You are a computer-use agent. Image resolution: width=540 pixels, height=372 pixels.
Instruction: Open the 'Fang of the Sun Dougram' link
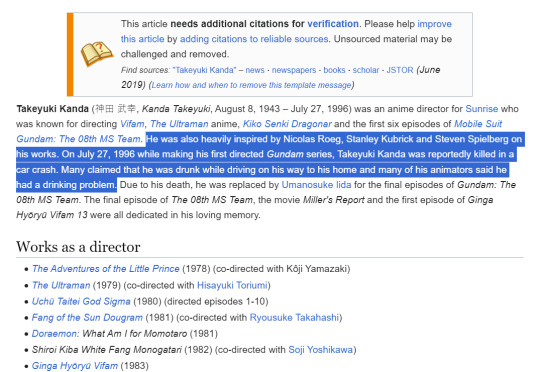pyautogui.click(x=87, y=318)
